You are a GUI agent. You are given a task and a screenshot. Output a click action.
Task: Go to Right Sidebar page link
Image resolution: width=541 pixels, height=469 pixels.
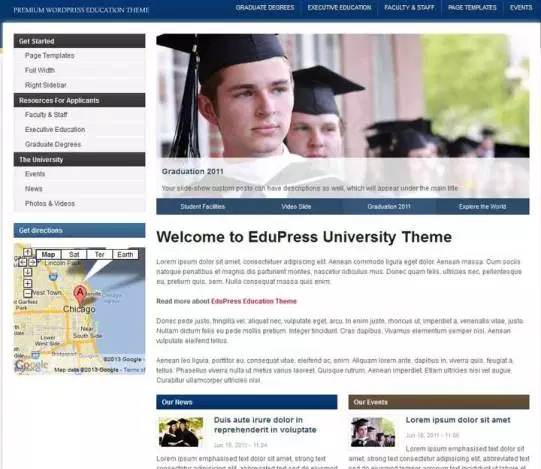46,85
